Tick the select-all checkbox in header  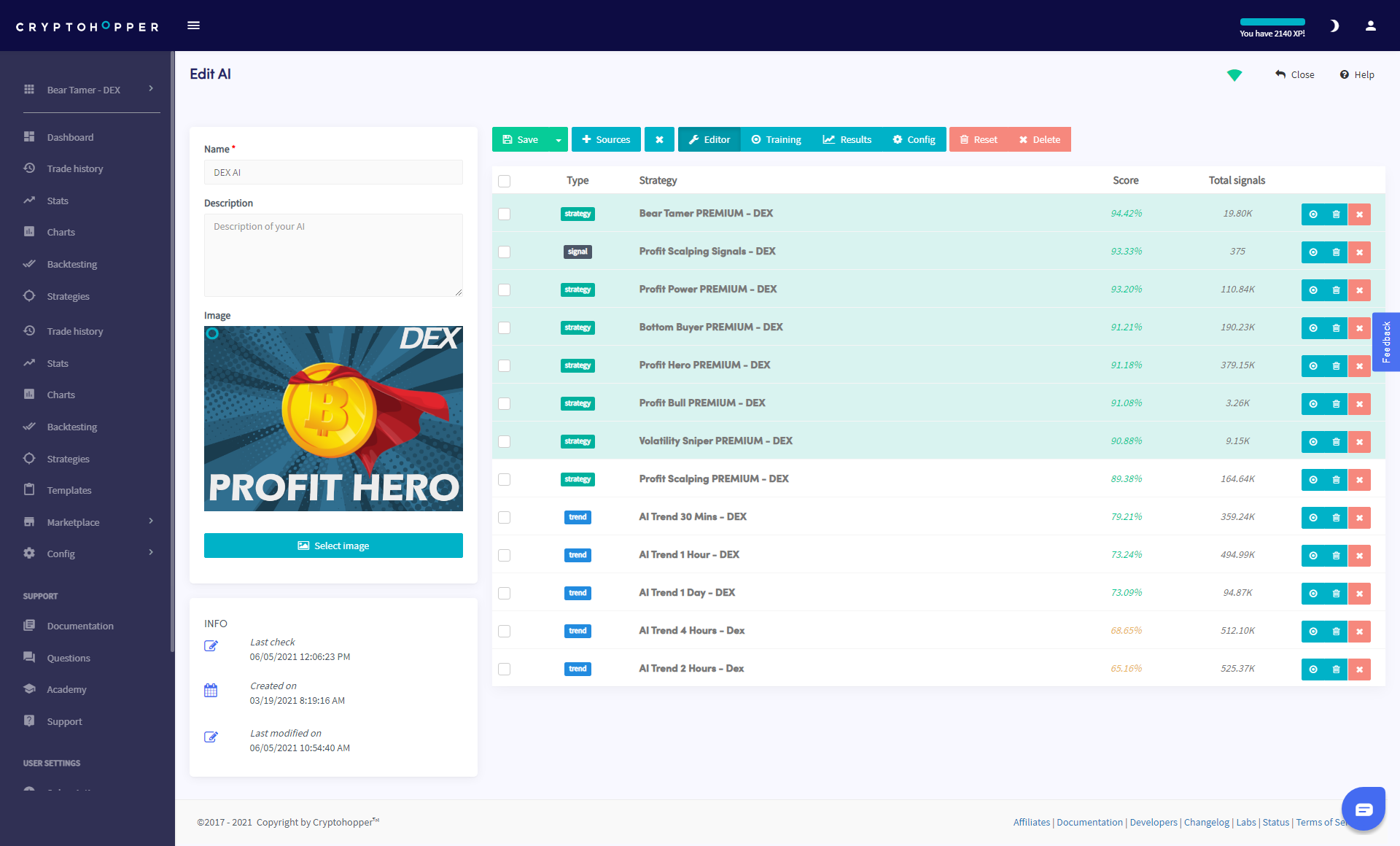[504, 181]
